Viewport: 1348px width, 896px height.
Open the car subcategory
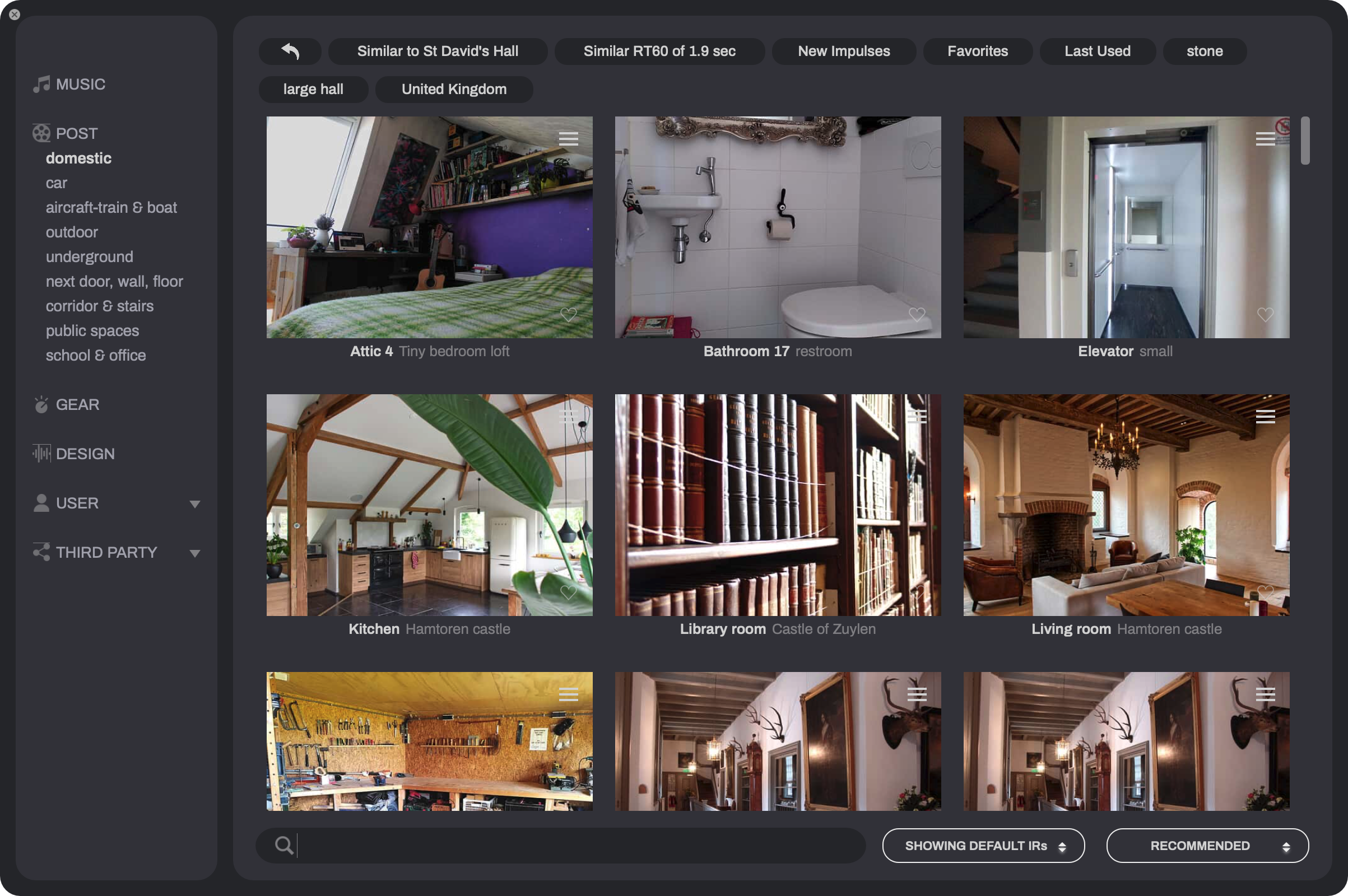point(57,183)
